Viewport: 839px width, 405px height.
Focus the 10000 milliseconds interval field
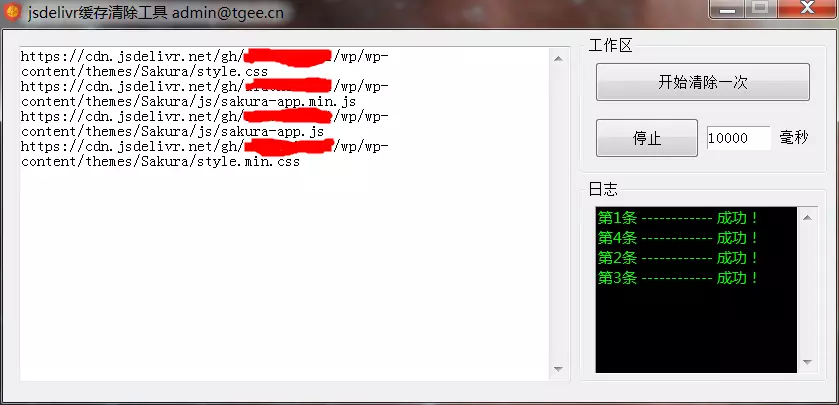738,138
